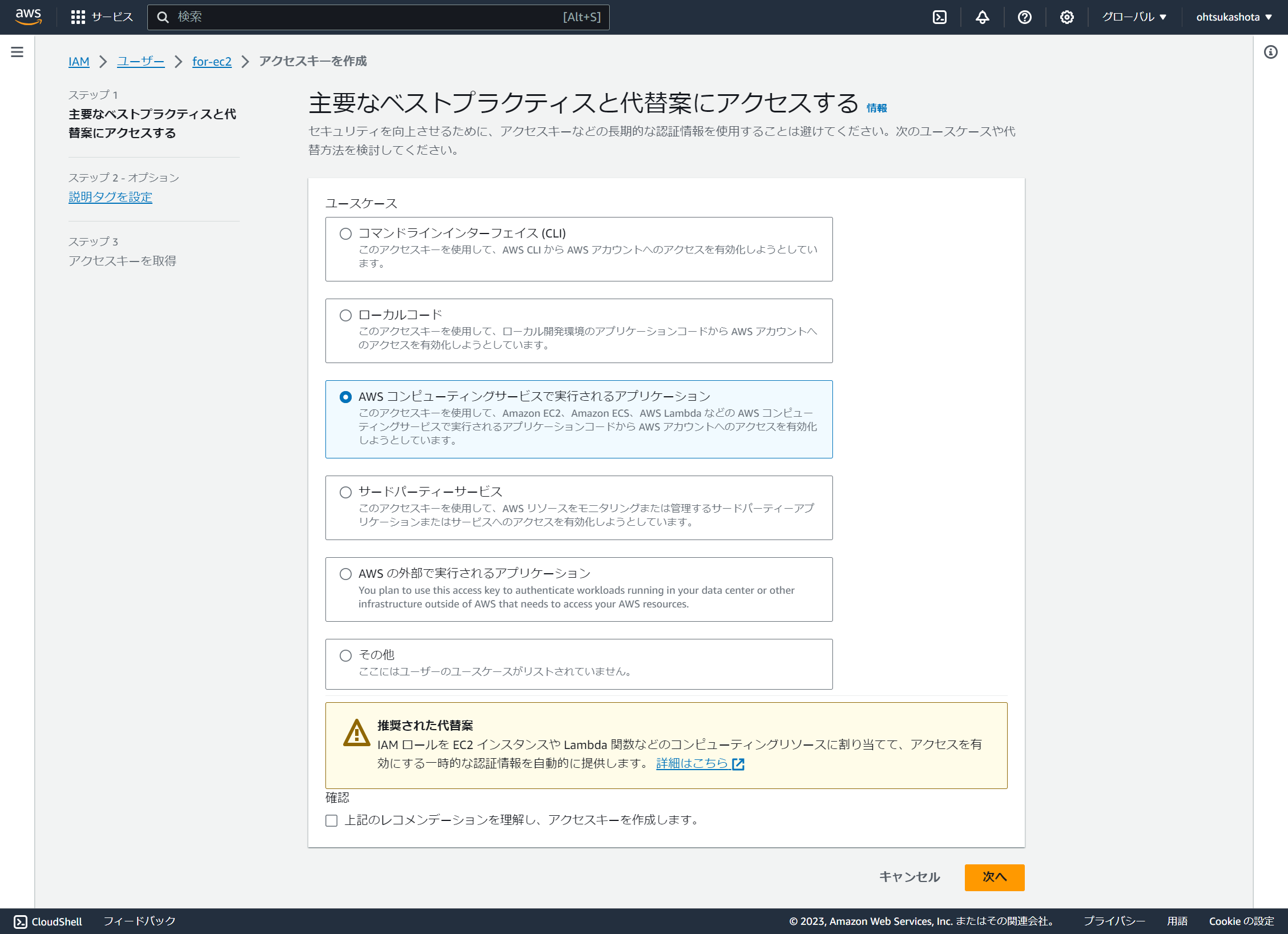Navigate to for-ec2 via the breadcrumb
This screenshot has height=934, width=1288.
pyautogui.click(x=212, y=61)
